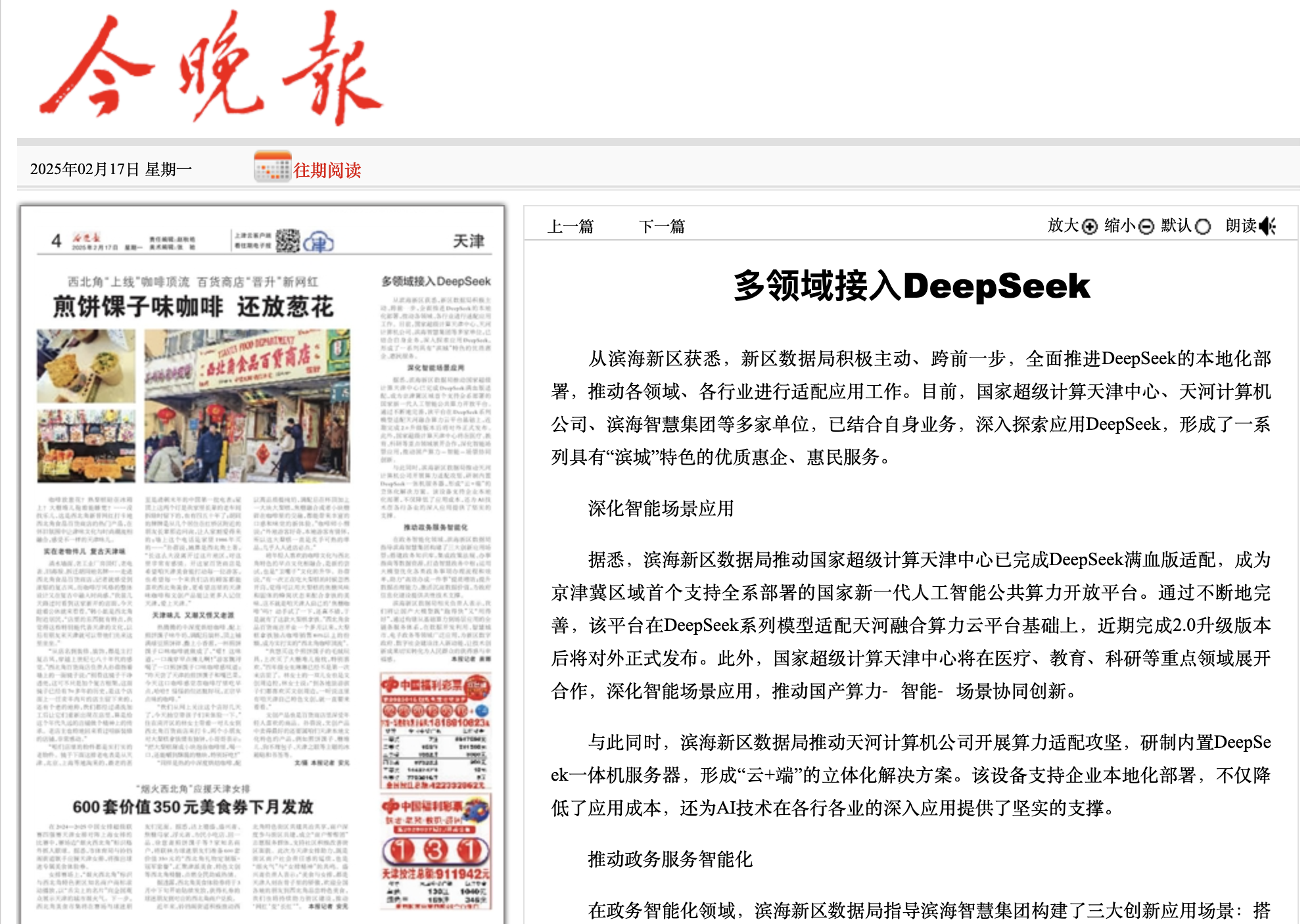This screenshot has width=1312, height=924.
Task: Click the article headline 多领域接入DeepSeek
Action: tap(911, 286)
